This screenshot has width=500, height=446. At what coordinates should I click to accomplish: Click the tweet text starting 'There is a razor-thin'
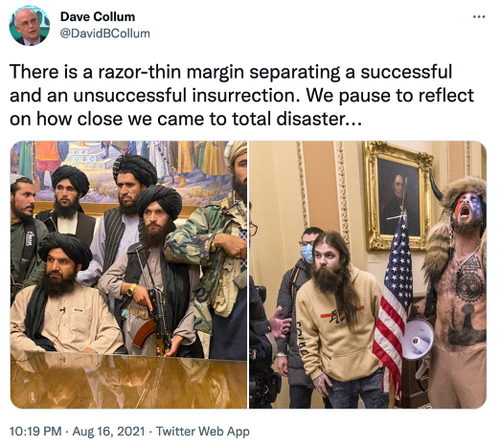[242, 95]
